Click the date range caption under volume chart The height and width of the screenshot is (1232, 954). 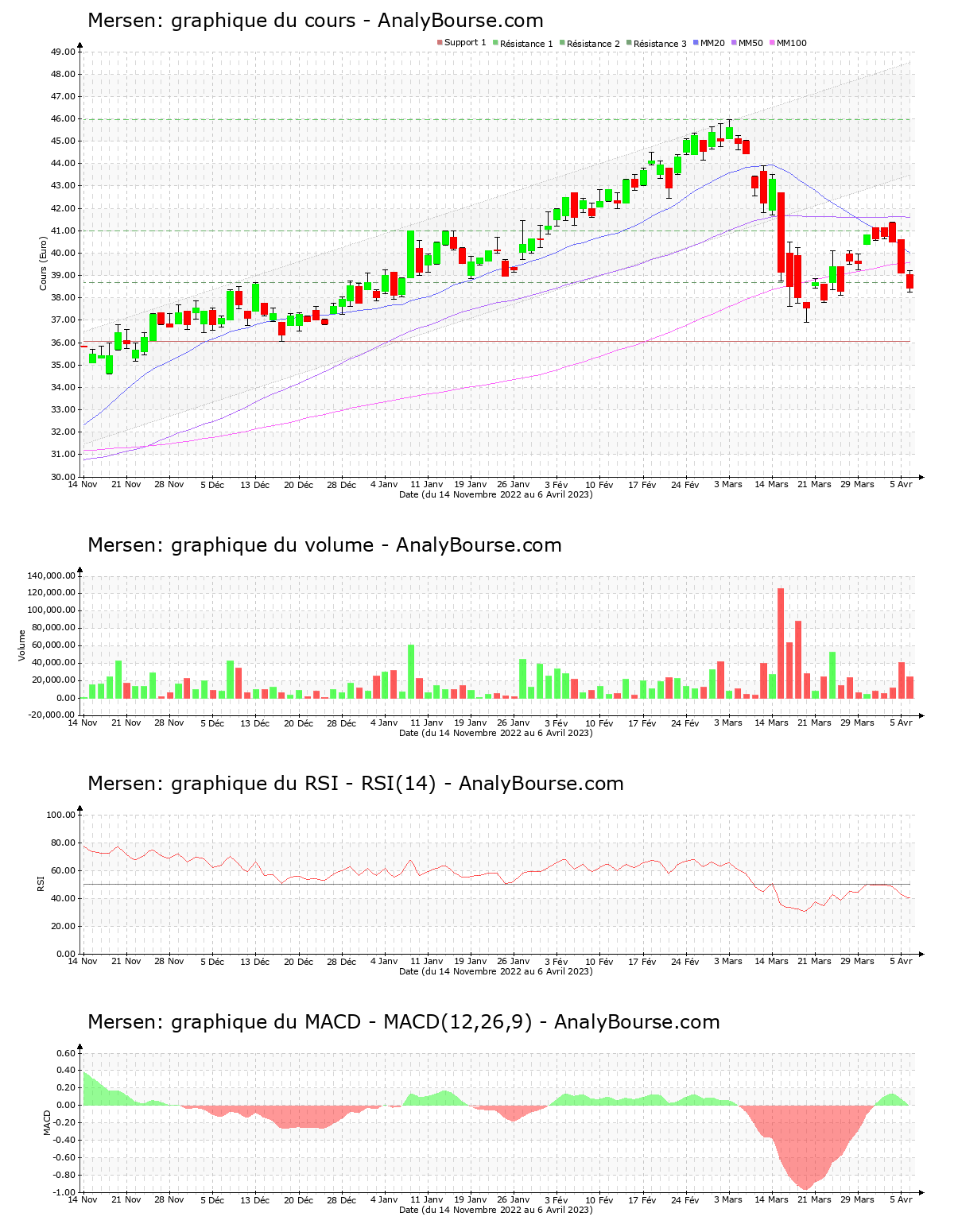pyautogui.click(x=496, y=732)
